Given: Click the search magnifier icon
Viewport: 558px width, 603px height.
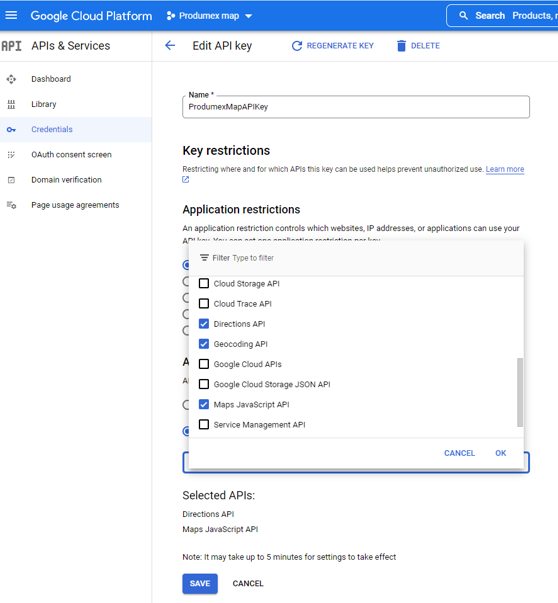Looking at the screenshot, I should (x=463, y=16).
